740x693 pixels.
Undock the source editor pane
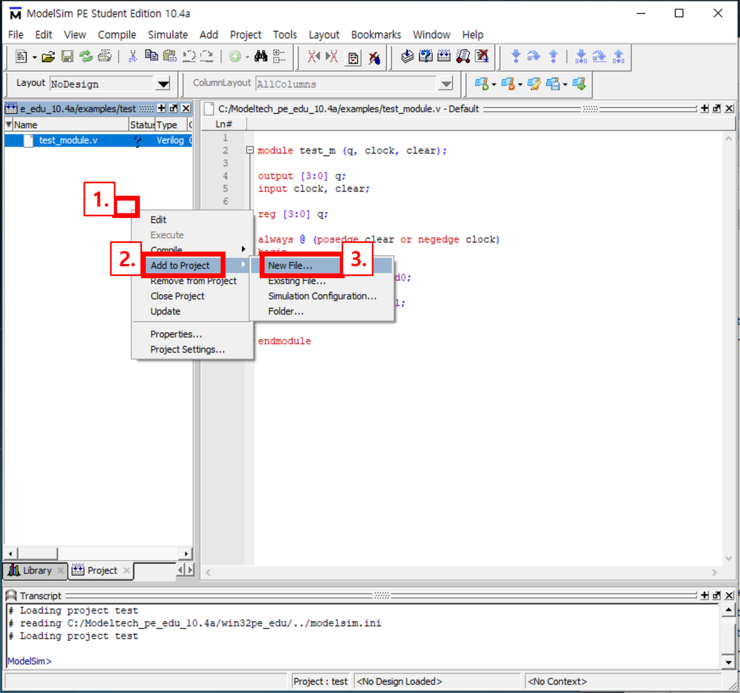click(717, 109)
